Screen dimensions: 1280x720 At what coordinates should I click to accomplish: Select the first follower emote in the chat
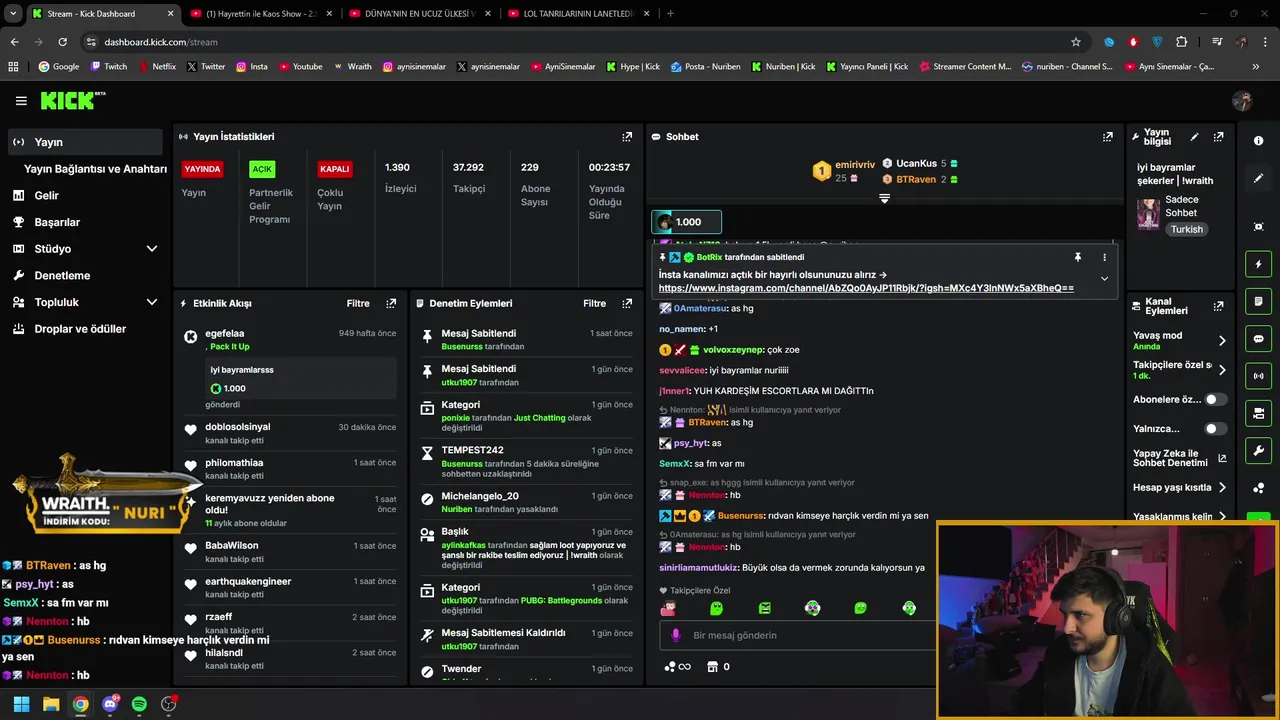[x=668, y=608]
